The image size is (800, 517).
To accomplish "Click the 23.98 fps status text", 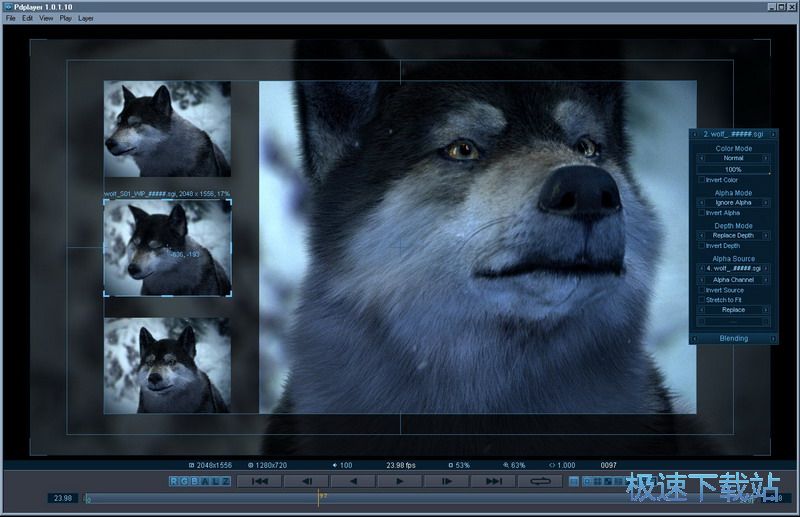I will [401, 465].
